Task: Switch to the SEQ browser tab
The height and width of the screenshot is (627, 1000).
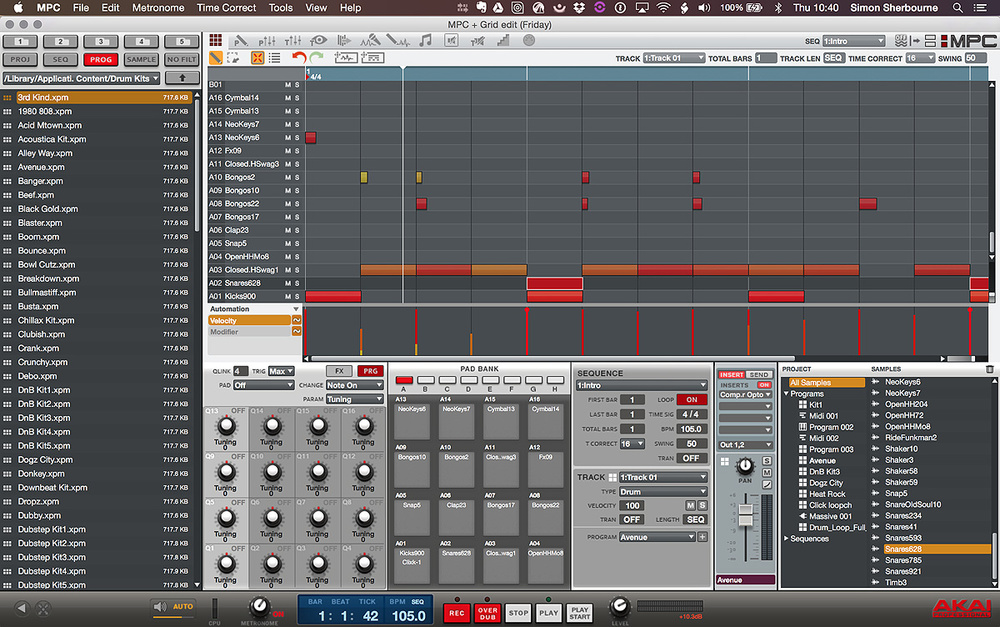Action: pos(61,59)
